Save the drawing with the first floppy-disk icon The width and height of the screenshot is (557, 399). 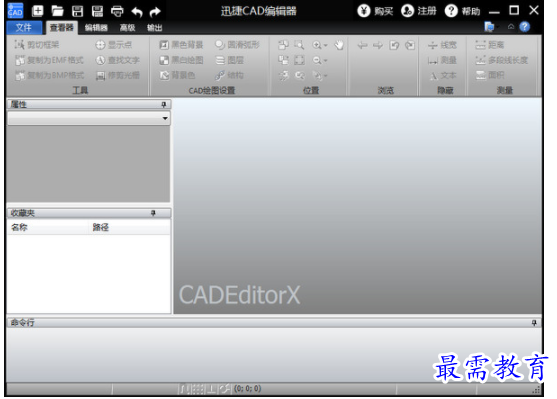(x=77, y=11)
